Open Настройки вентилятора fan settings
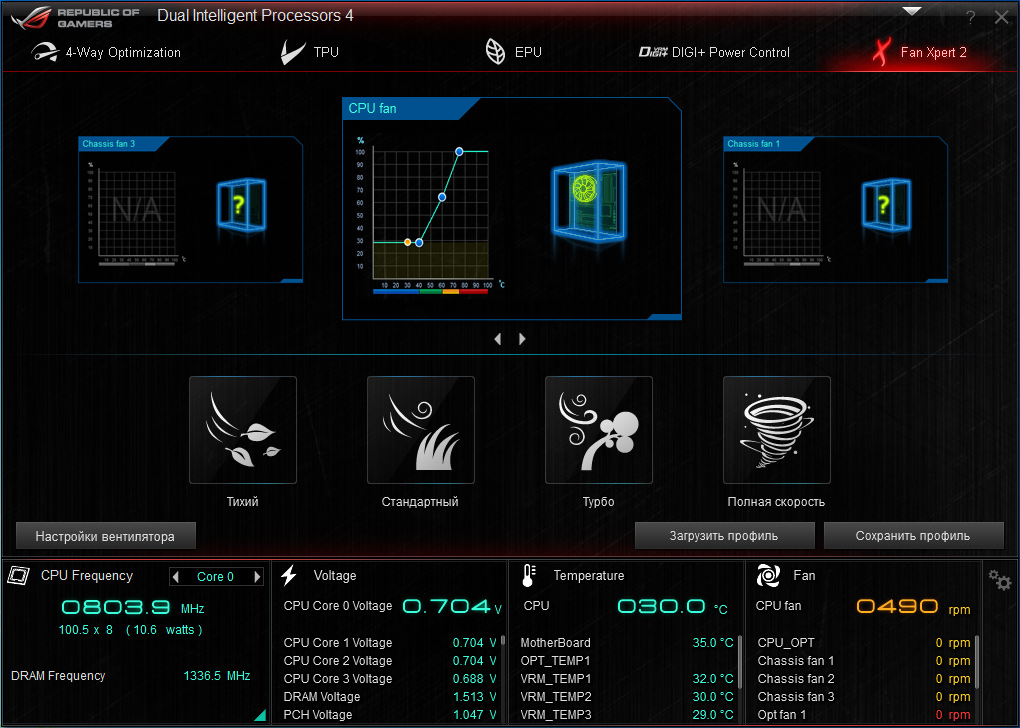The image size is (1020, 728). tap(105, 536)
